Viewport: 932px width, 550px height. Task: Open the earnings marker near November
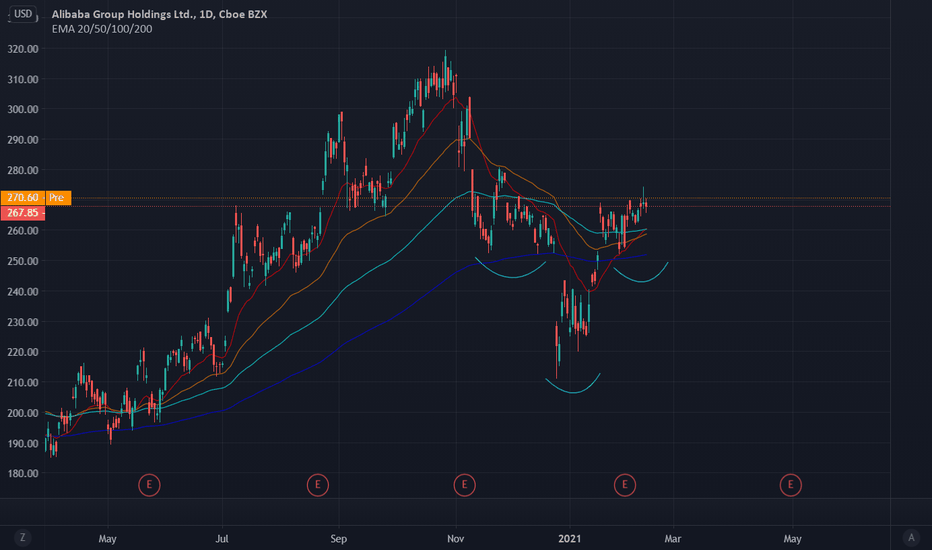coord(464,485)
